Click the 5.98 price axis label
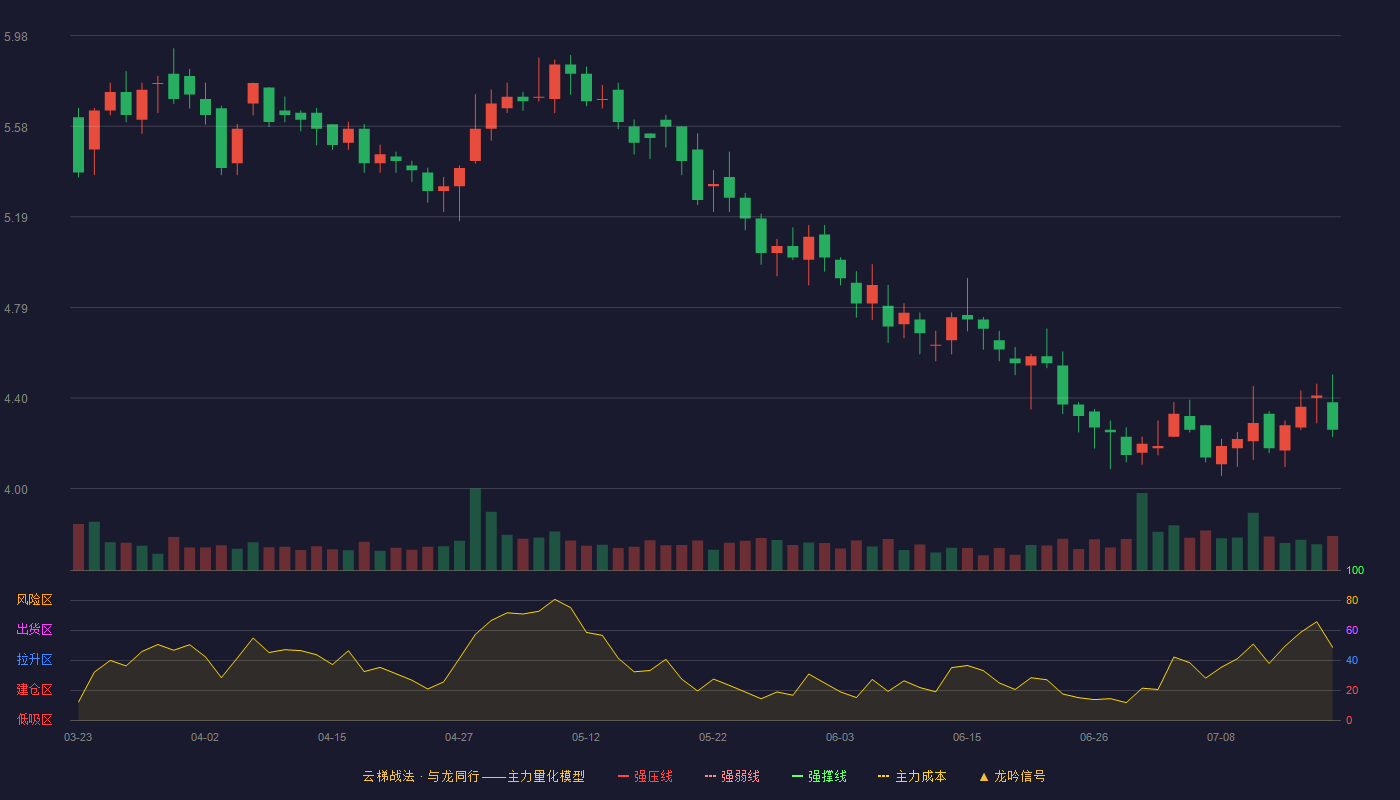Viewport: 1400px width, 800px height. point(16,37)
